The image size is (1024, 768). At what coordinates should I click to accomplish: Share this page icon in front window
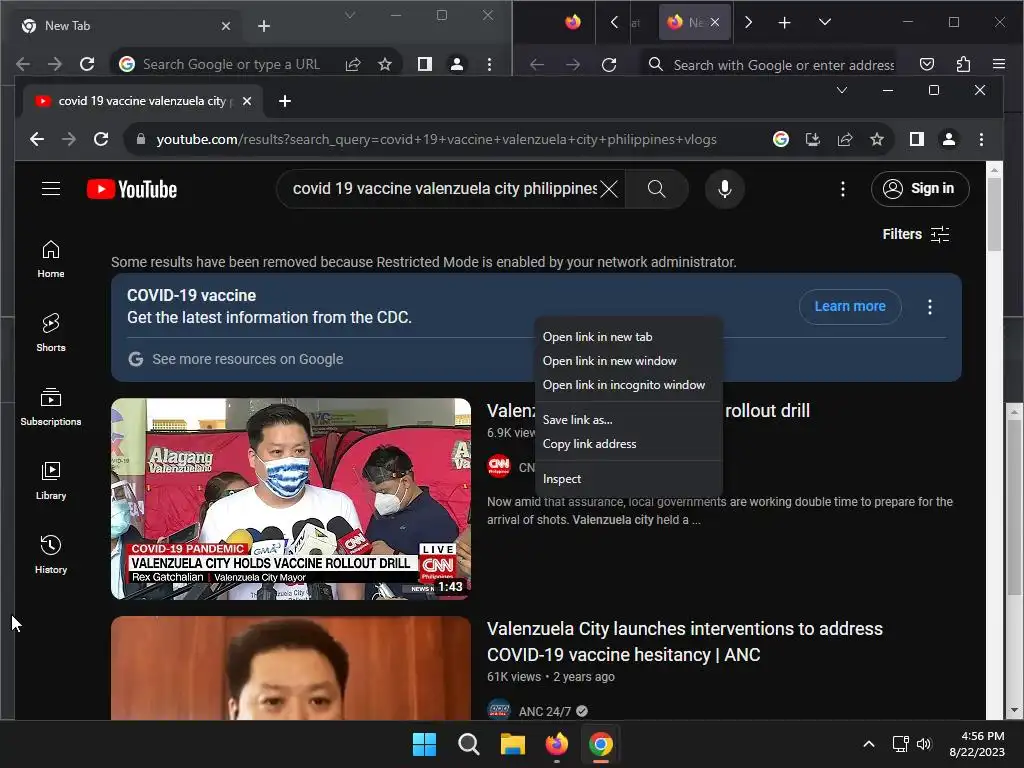[x=844, y=139]
